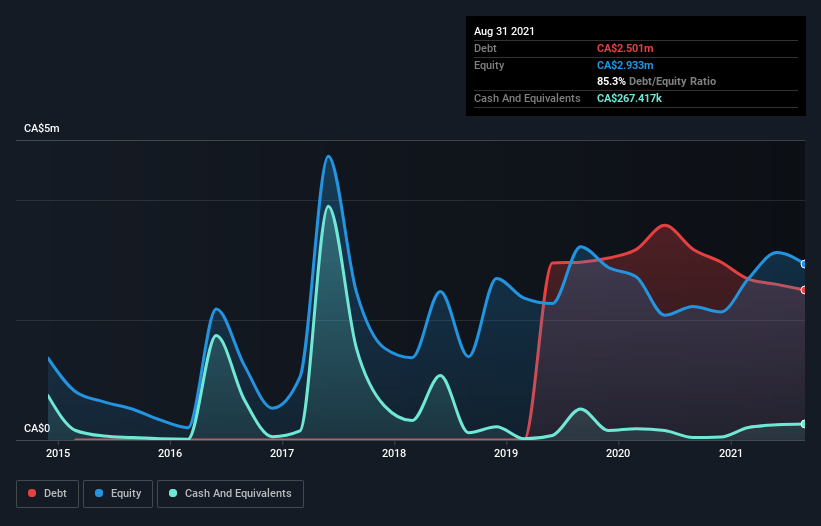Click the 2016 x-axis label
The height and width of the screenshot is (526, 821).
click(170, 453)
